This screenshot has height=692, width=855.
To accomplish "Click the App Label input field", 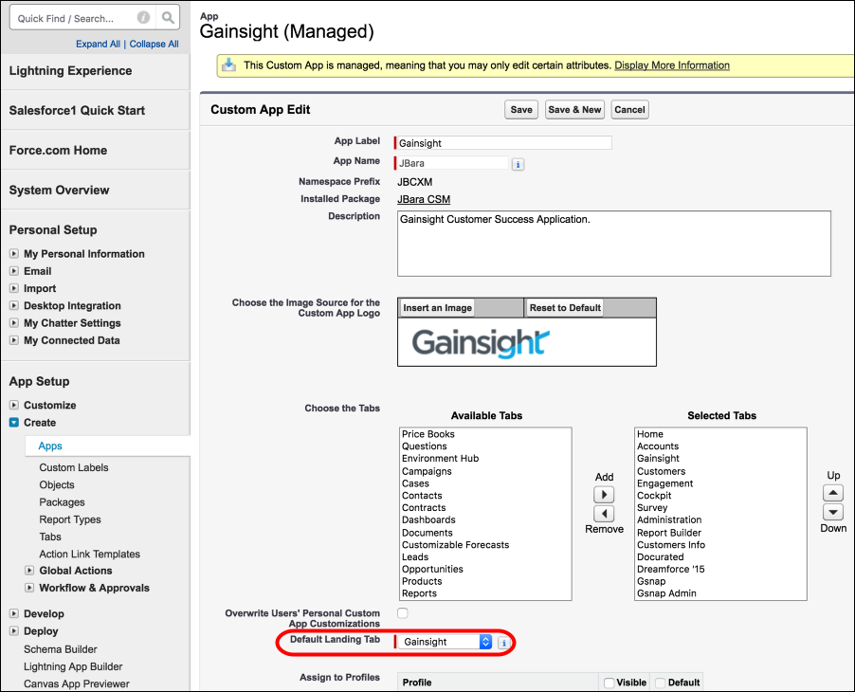I will pyautogui.click(x=504, y=143).
